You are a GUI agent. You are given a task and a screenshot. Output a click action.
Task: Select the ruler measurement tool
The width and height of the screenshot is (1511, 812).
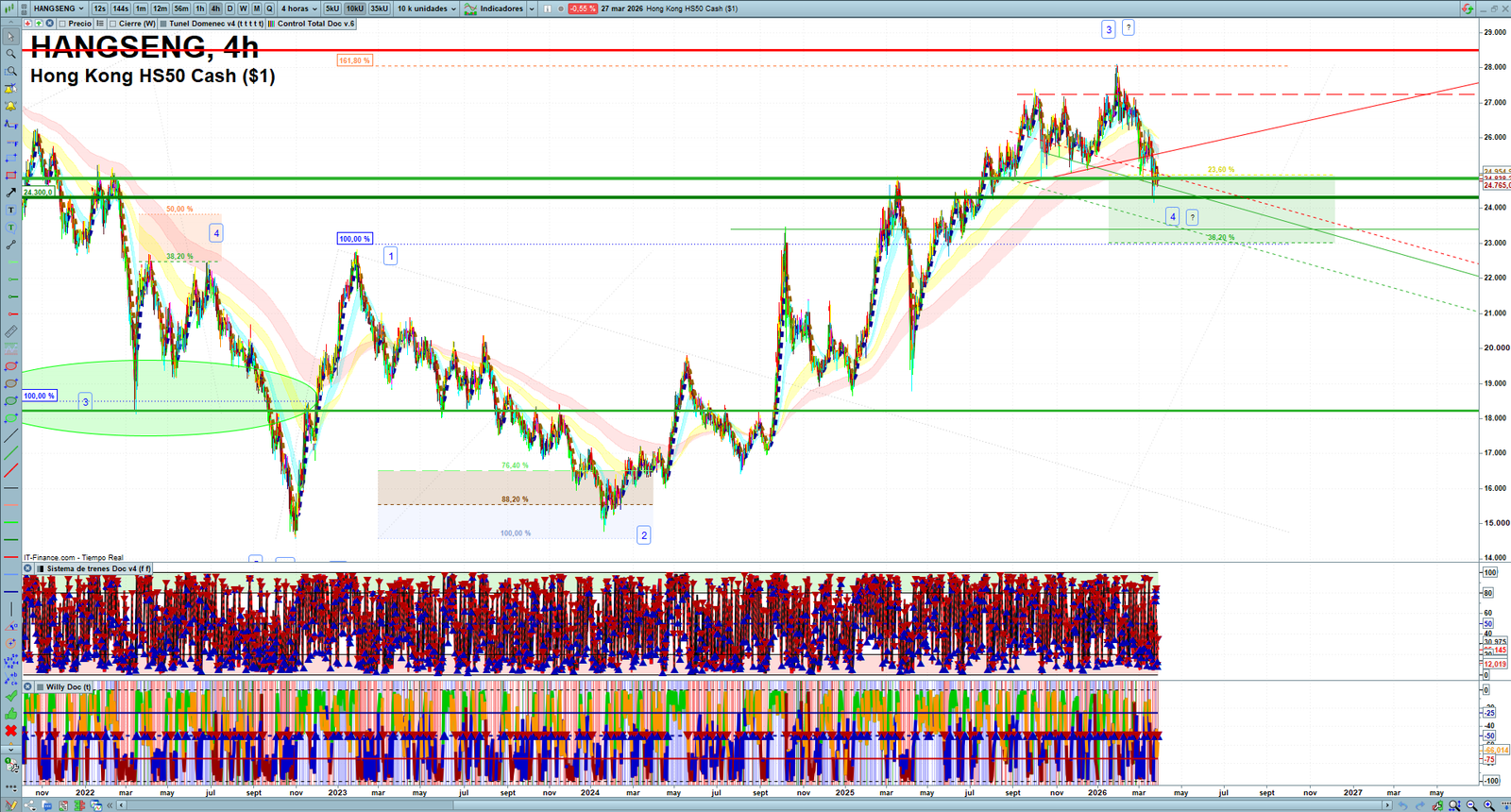10,331
